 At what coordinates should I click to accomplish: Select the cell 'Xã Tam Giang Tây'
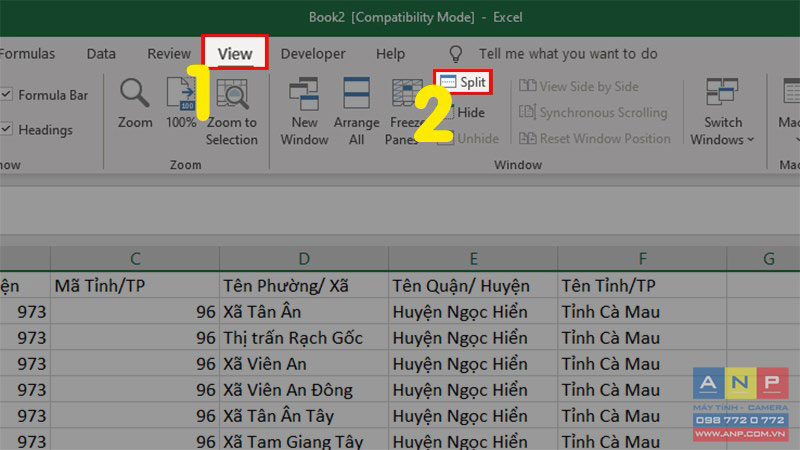(x=304, y=440)
